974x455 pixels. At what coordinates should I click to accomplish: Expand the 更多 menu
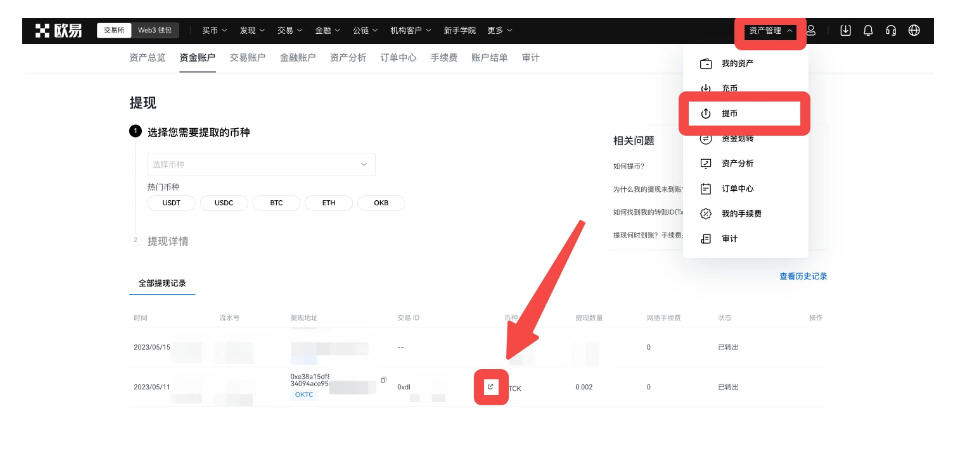pyautogui.click(x=499, y=30)
